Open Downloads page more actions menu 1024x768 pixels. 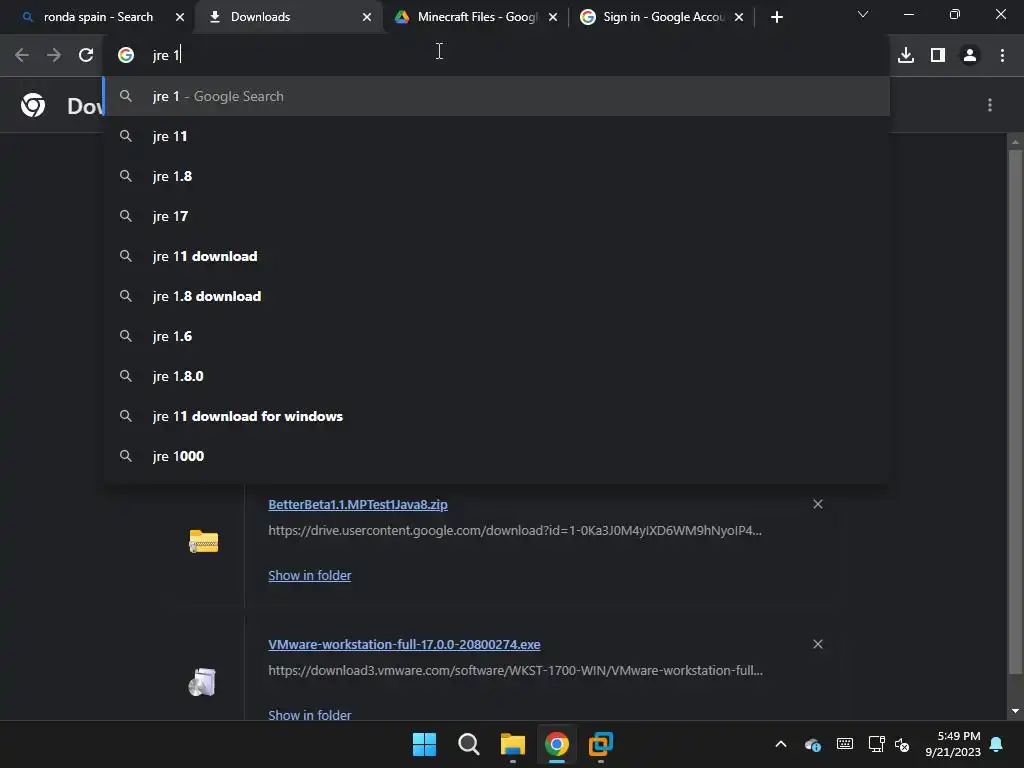pos(990,105)
